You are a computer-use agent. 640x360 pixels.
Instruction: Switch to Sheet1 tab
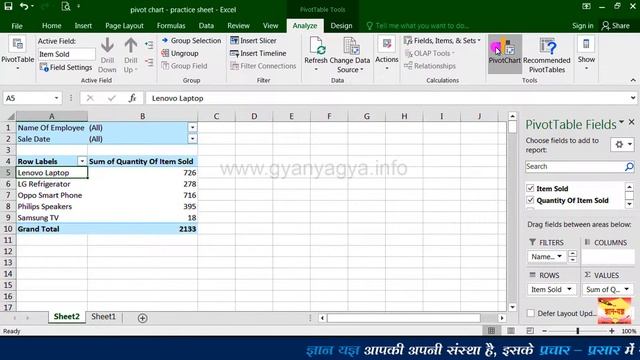tap(103, 316)
